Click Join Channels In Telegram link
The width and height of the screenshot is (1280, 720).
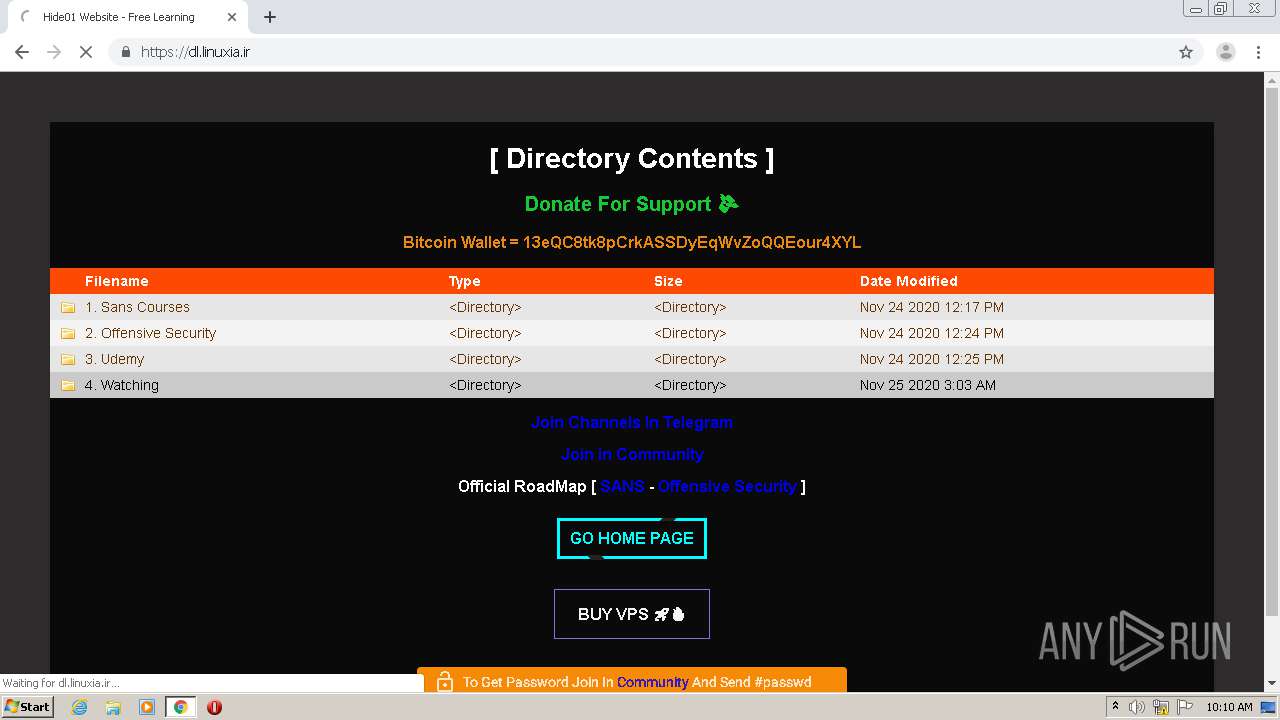pos(632,422)
